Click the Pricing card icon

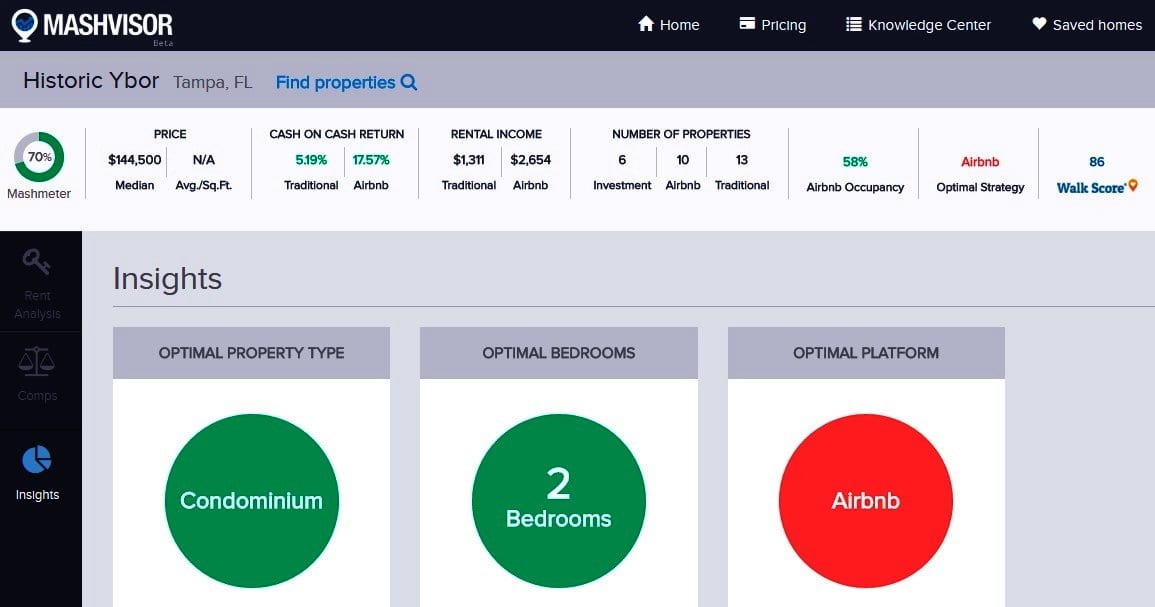pyautogui.click(x=747, y=24)
